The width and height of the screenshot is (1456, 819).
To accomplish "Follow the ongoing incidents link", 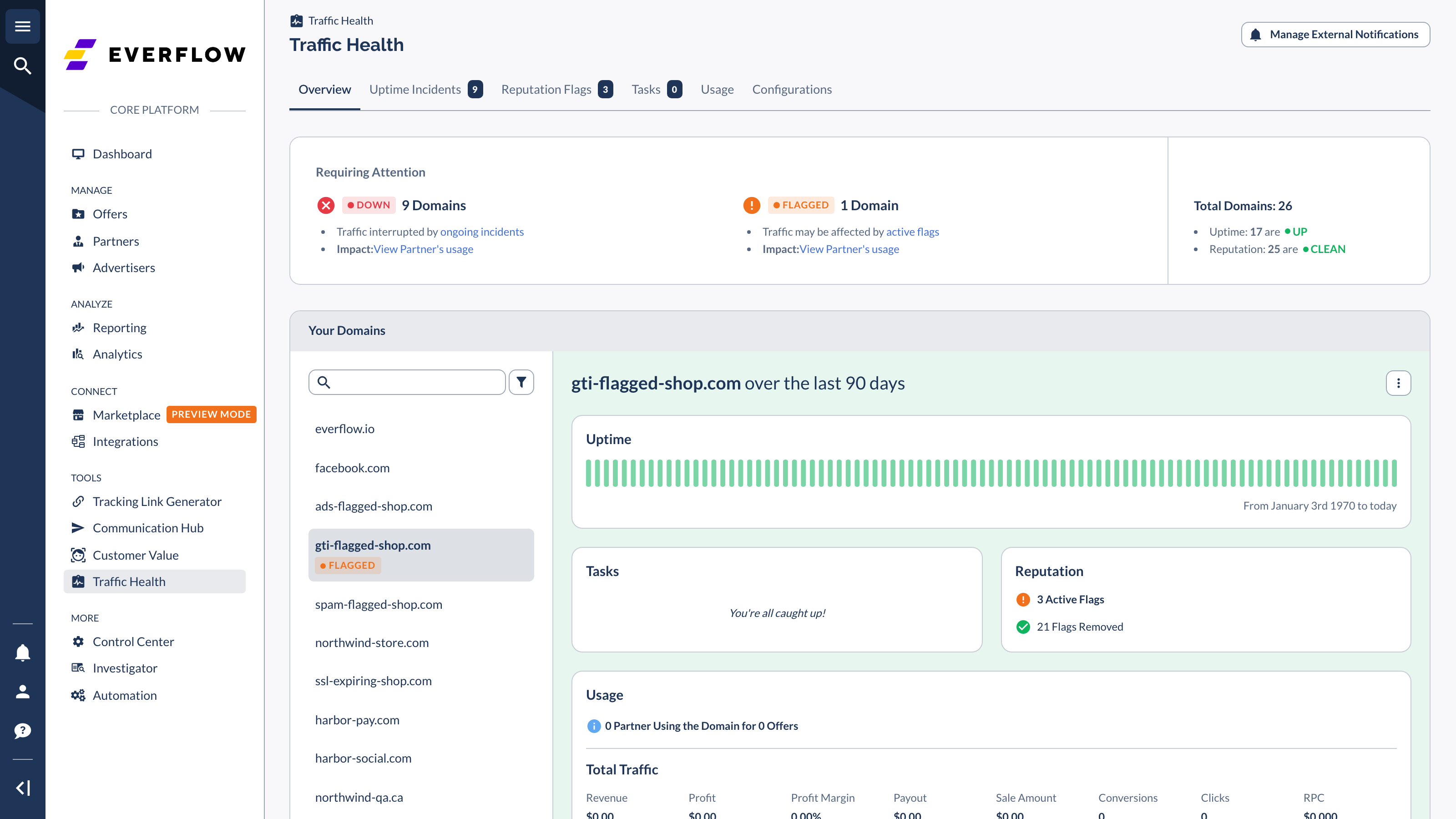I will click(x=481, y=232).
